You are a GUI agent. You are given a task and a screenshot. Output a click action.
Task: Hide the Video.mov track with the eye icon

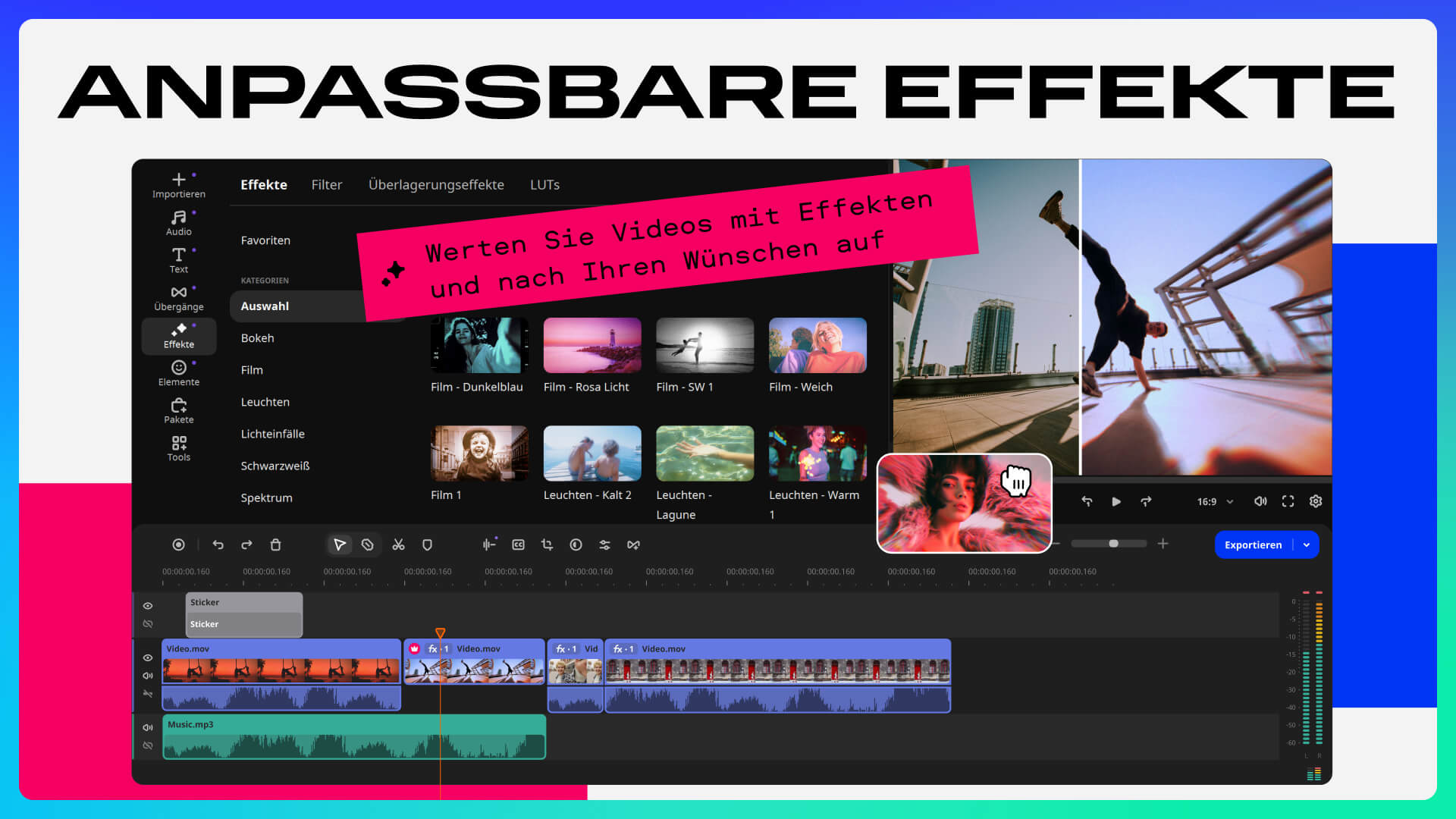(x=148, y=657)
